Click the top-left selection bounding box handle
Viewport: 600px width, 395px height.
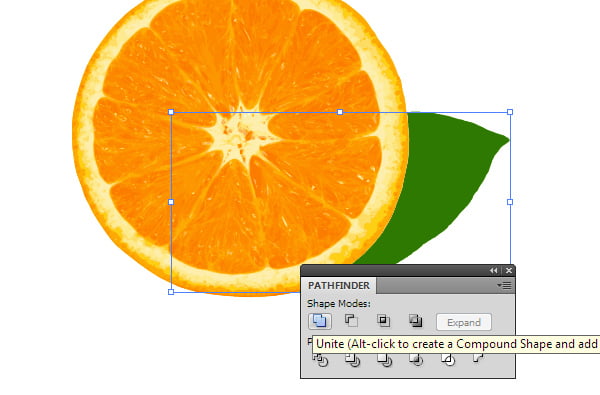point(171,112)
